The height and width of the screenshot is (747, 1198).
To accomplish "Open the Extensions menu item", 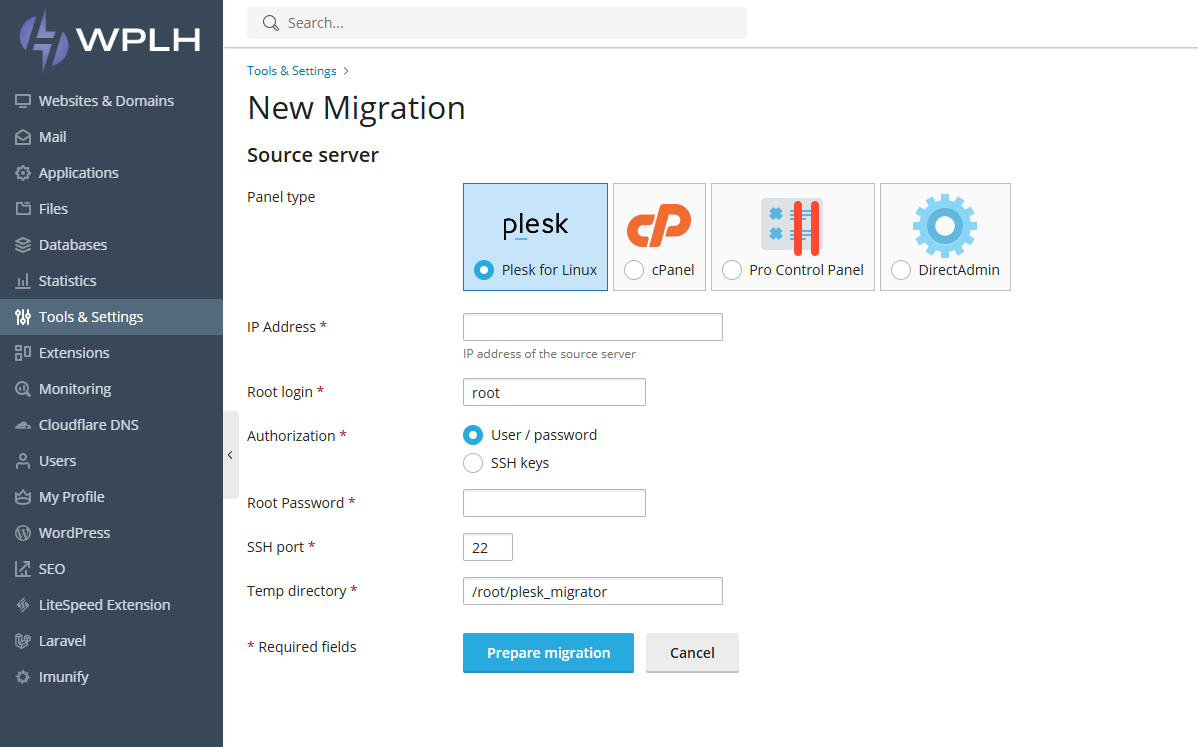I will click(x=112, y=353).
